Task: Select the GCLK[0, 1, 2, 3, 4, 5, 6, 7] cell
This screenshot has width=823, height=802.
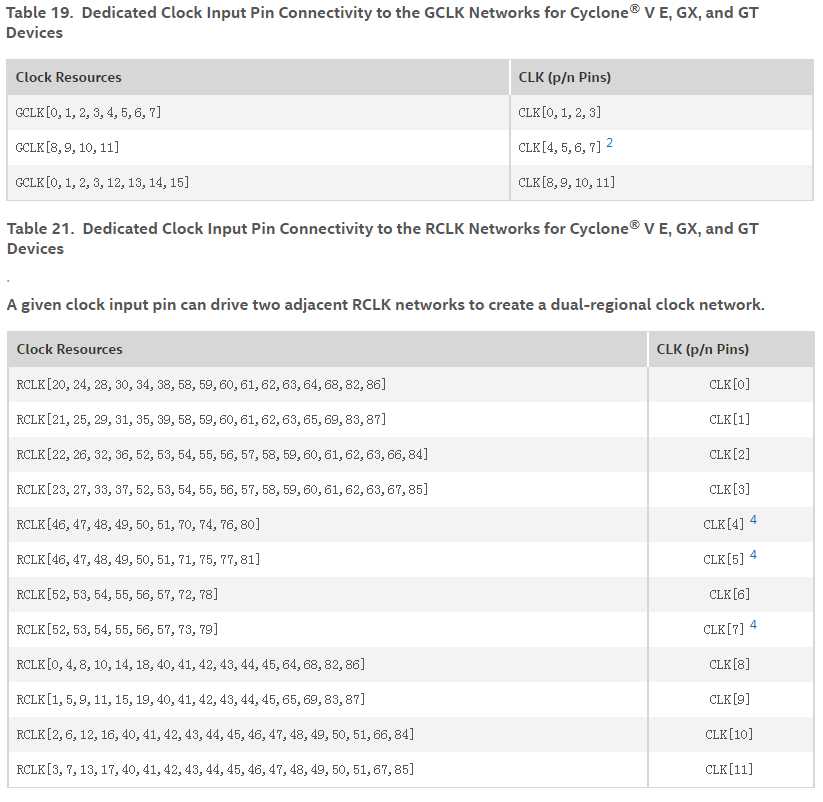Action: click(x=88, y=112)
